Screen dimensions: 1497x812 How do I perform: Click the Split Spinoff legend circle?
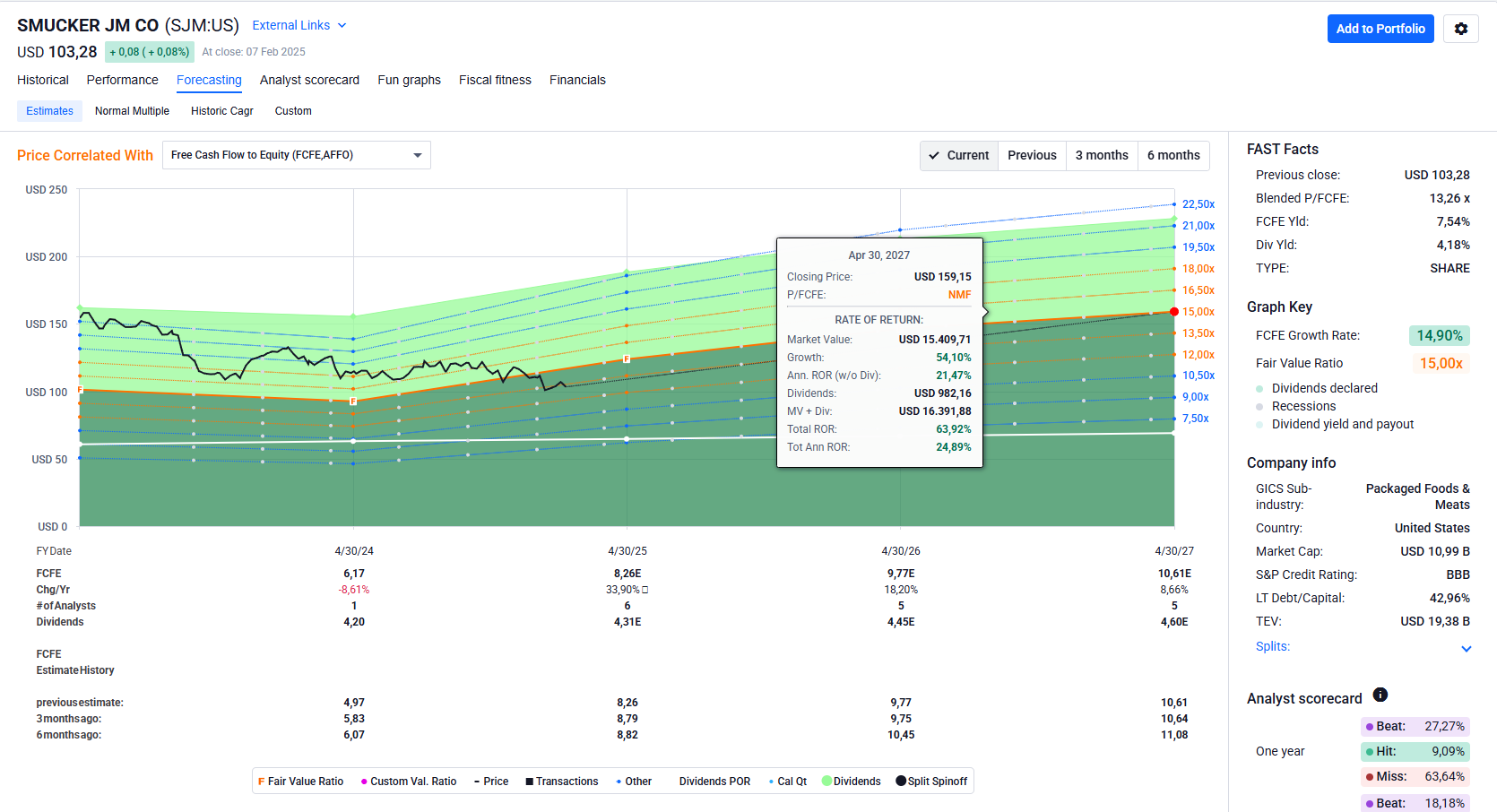[901, 781]
